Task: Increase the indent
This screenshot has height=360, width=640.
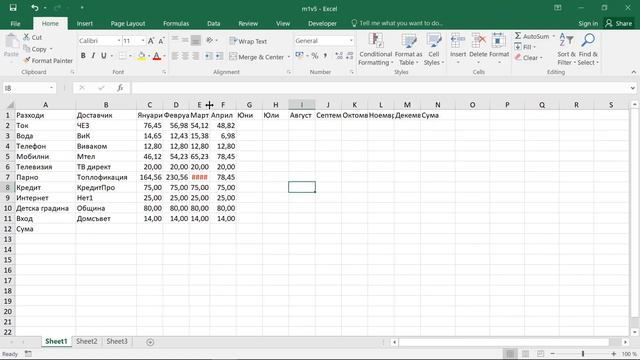Action: click(219, 56)
